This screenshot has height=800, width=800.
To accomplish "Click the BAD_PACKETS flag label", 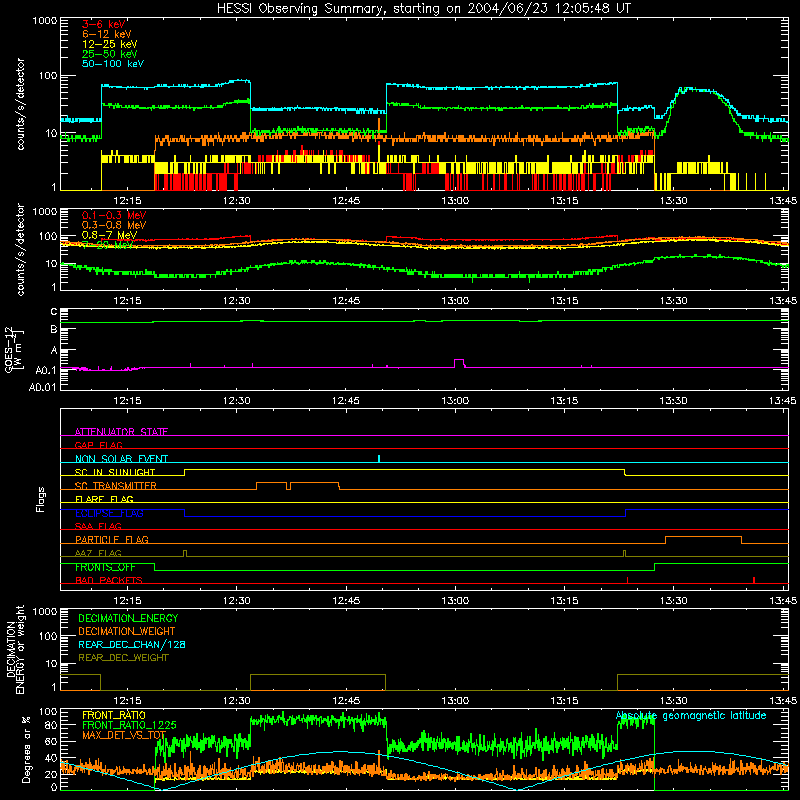I will pos(109,580).
